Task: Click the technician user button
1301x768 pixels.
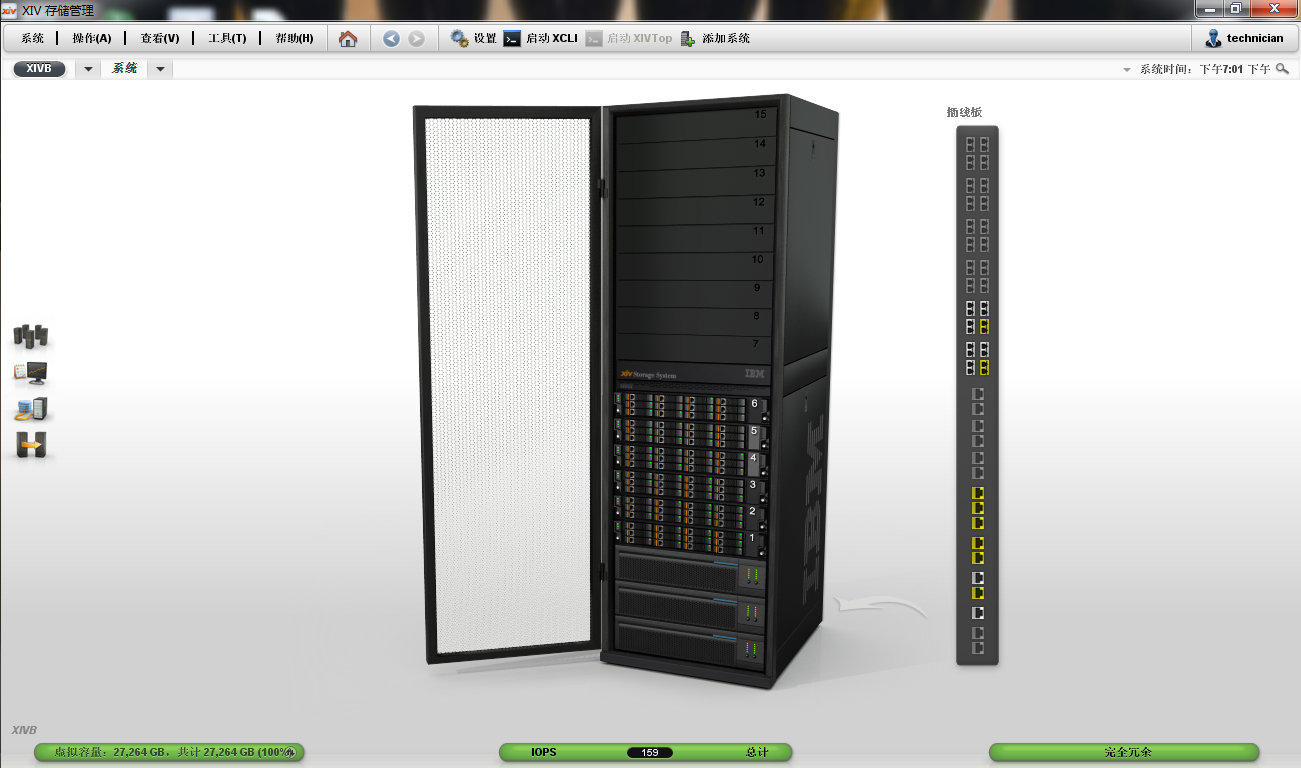Action: coord(1244,39)
